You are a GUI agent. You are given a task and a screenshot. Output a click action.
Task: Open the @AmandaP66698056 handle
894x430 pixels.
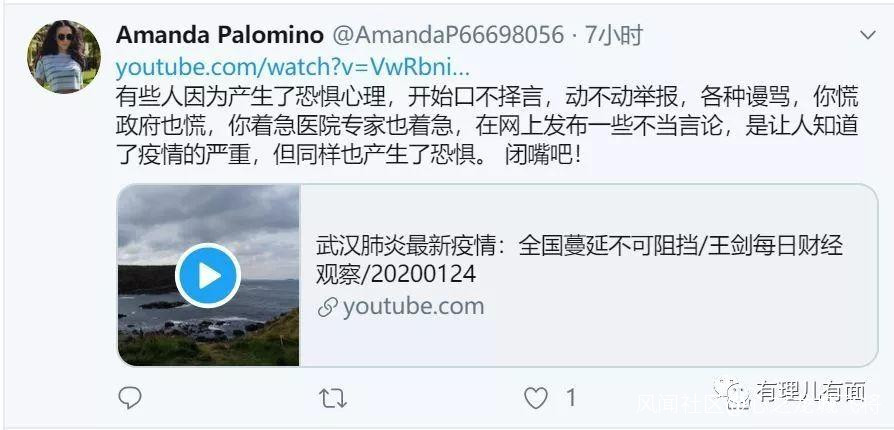[x=448, y=35]
